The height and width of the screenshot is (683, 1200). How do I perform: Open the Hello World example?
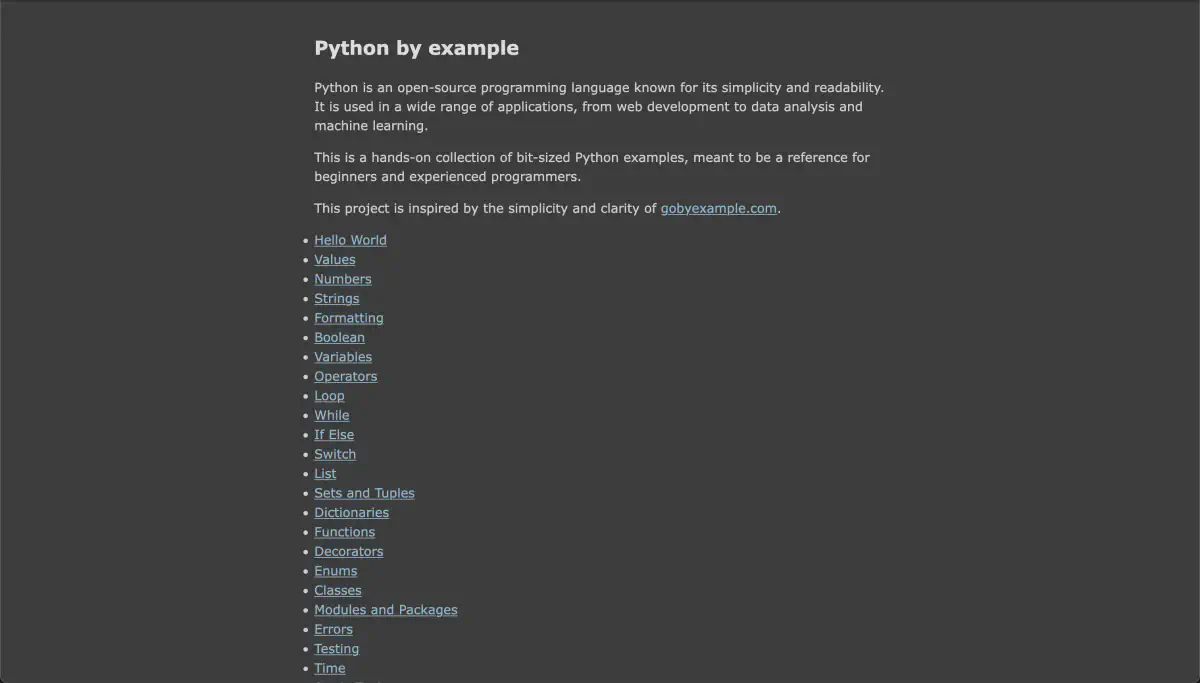(x=350, y=240)
